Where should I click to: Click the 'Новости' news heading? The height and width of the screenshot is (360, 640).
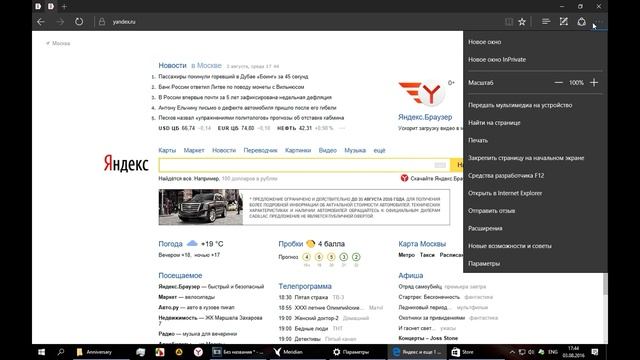click(x=172, y=65)
